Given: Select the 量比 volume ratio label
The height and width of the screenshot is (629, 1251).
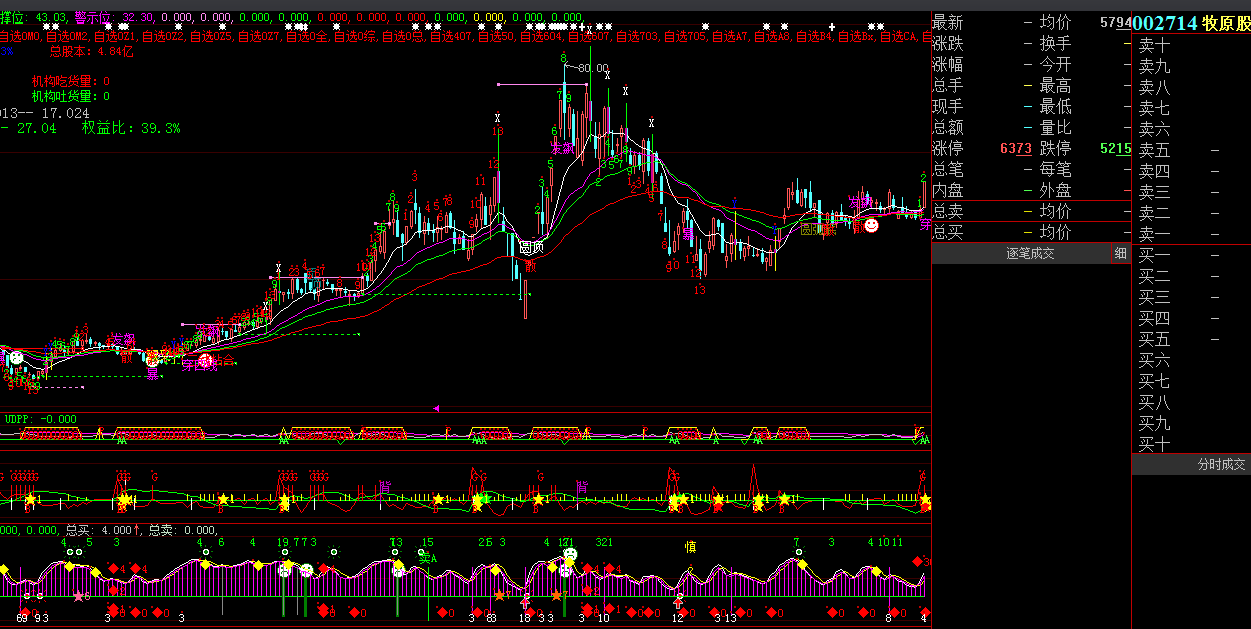Looking at the screenshot, I should pyautogui.click(x=1056, y=128).
